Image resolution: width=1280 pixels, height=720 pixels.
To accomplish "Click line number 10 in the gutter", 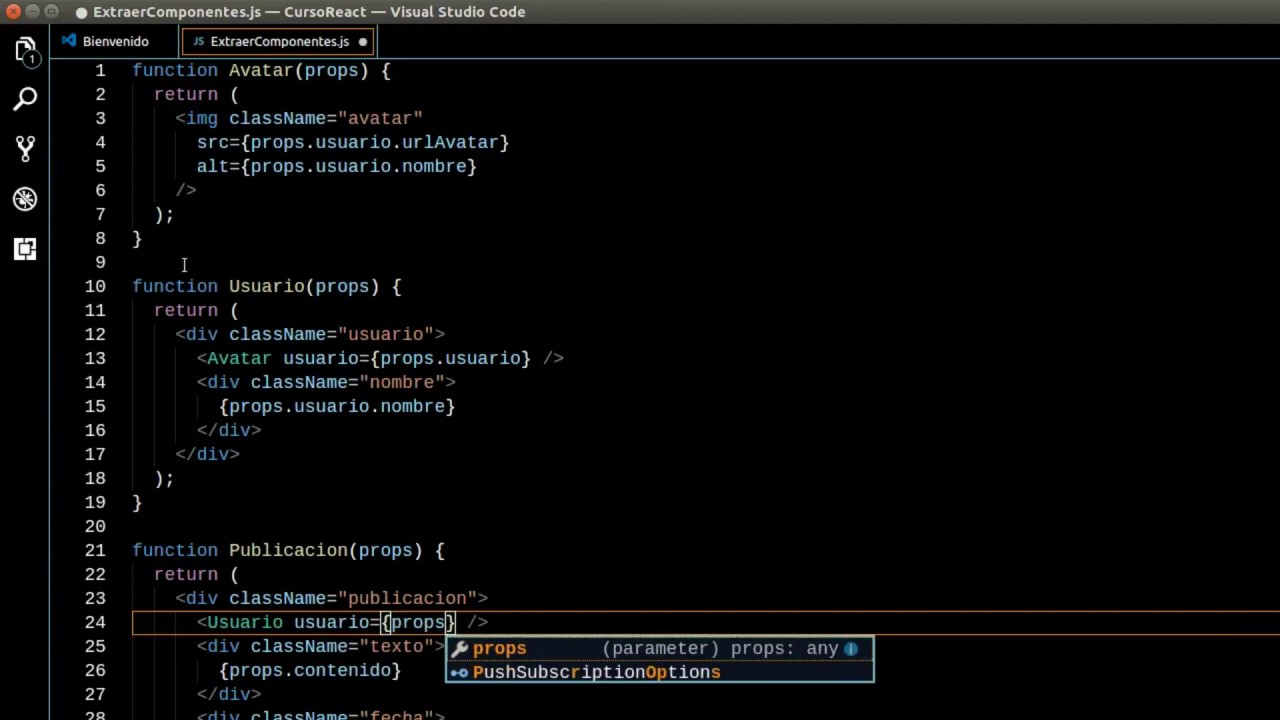I will [x=95, y=286].
